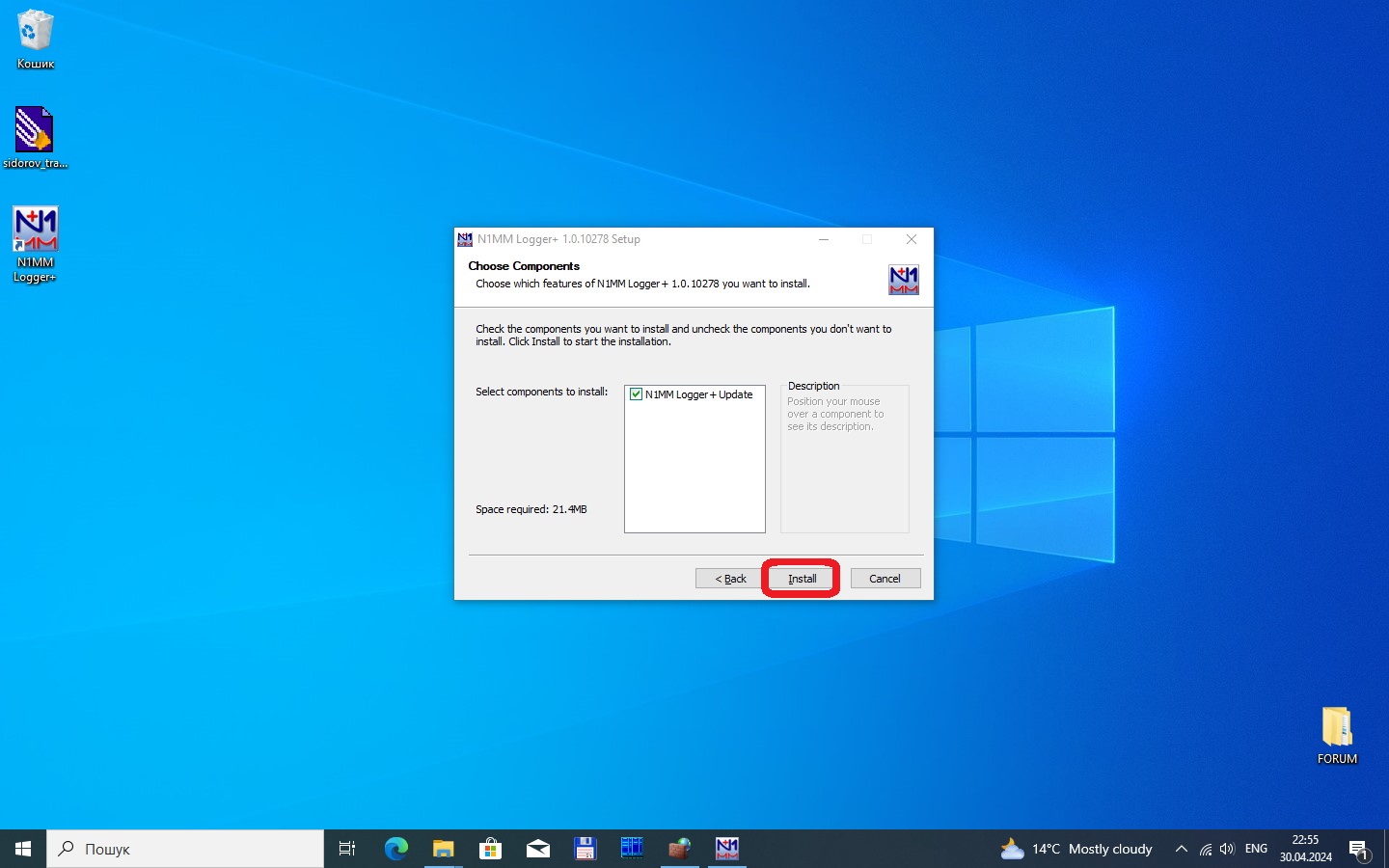The width and height of the screenshot is (1389, 868).
Task: Launch Microsoft Edge from the taskbar
Action: 395,849
